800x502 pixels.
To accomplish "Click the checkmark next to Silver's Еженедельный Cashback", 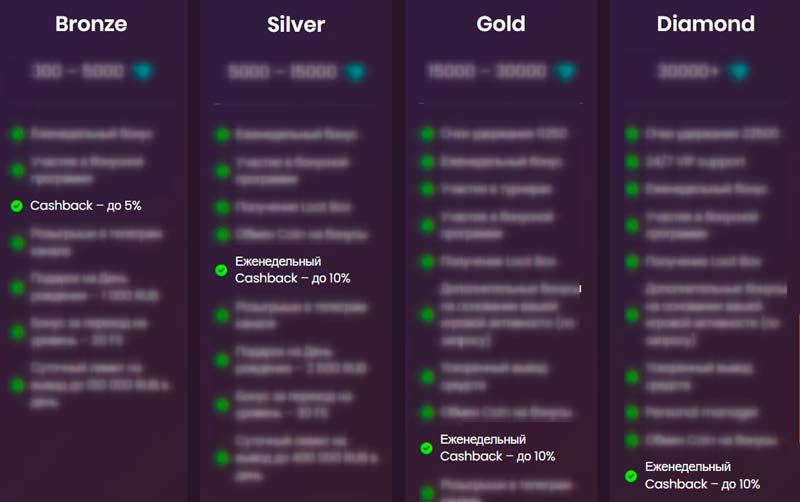I will [x=221, y=270].
